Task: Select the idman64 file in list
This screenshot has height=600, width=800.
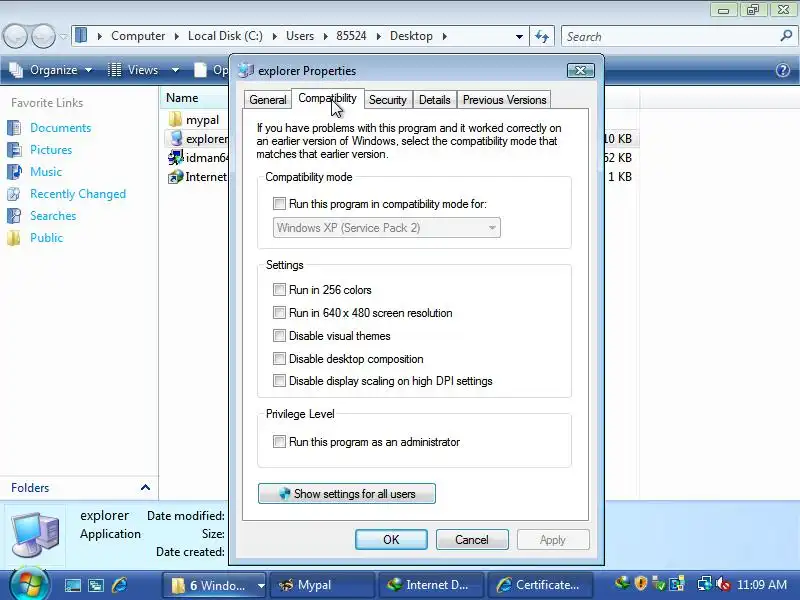Action: 198,158
